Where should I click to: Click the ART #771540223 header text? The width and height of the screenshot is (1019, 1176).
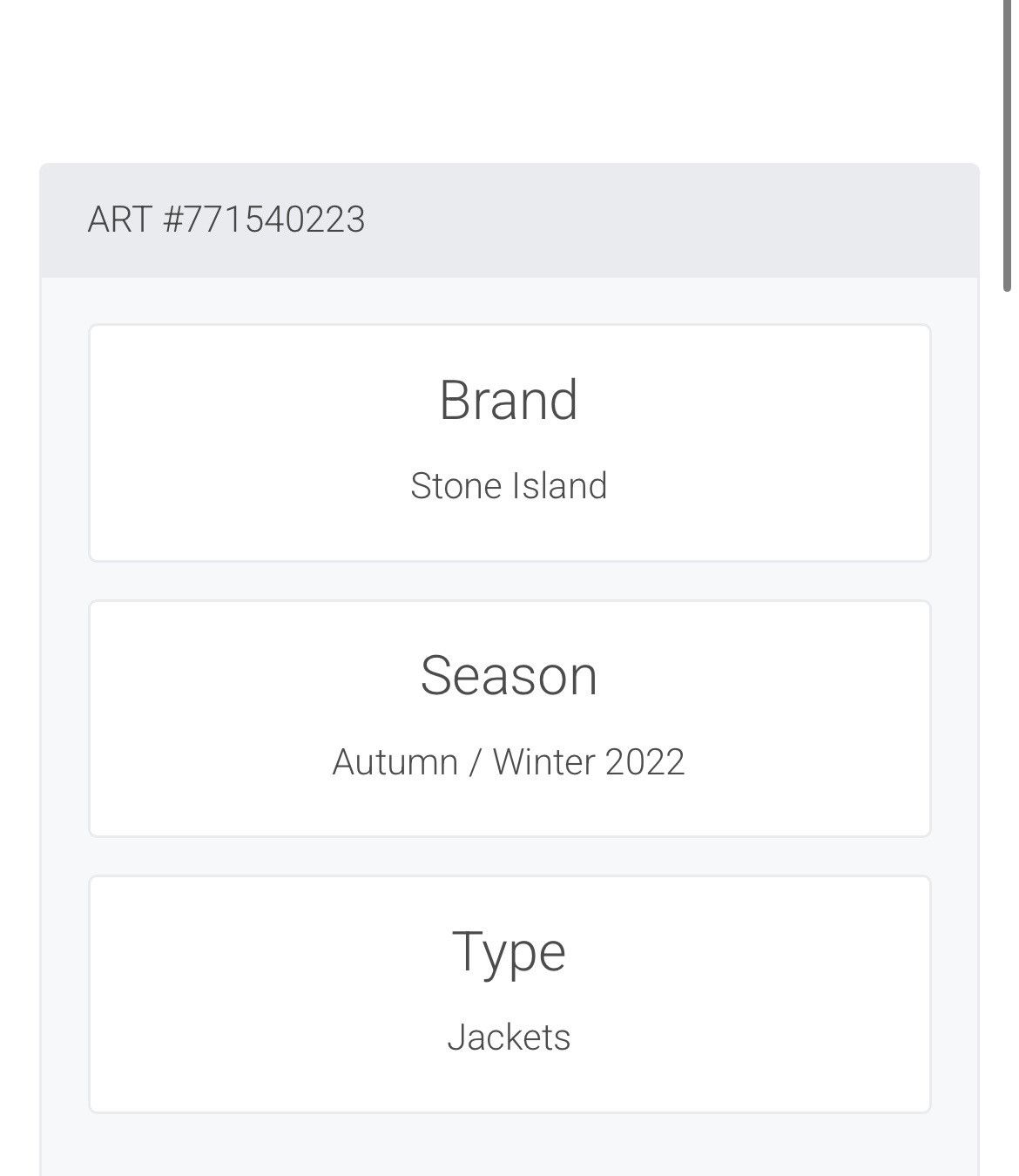[226, 220]
